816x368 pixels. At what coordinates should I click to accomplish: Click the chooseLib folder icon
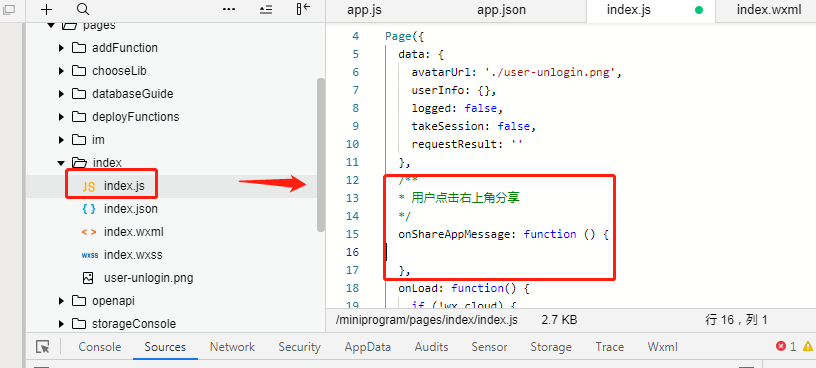pyautogui.click(x=79, y=71)
